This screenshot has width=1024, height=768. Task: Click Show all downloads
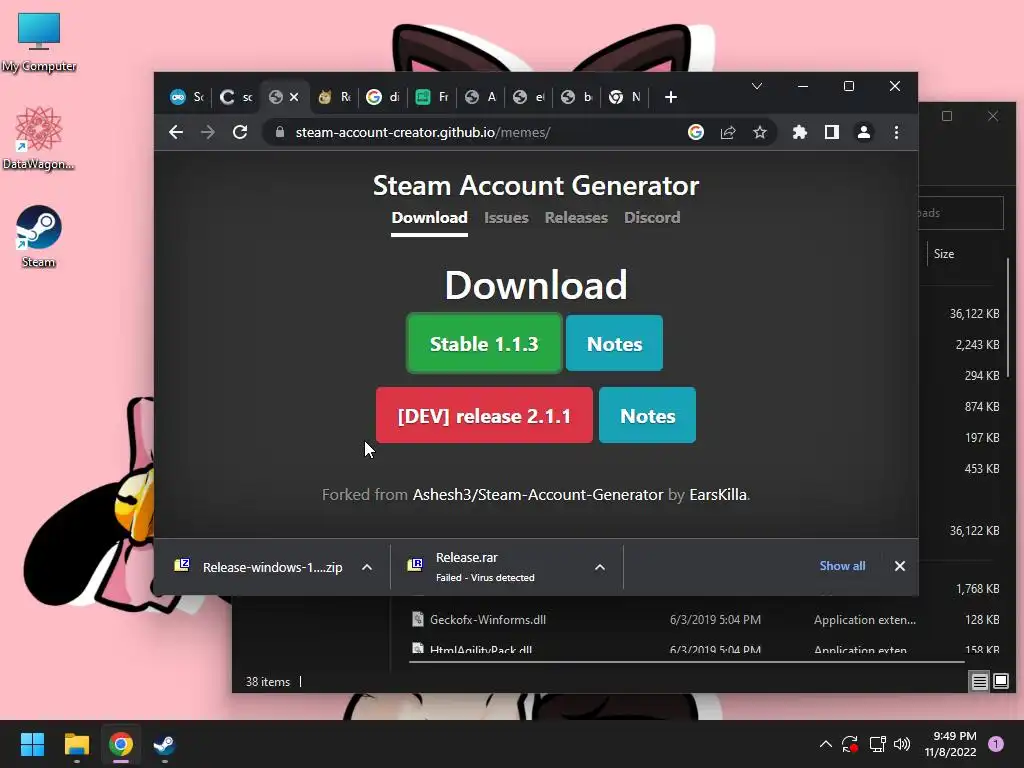842,566
